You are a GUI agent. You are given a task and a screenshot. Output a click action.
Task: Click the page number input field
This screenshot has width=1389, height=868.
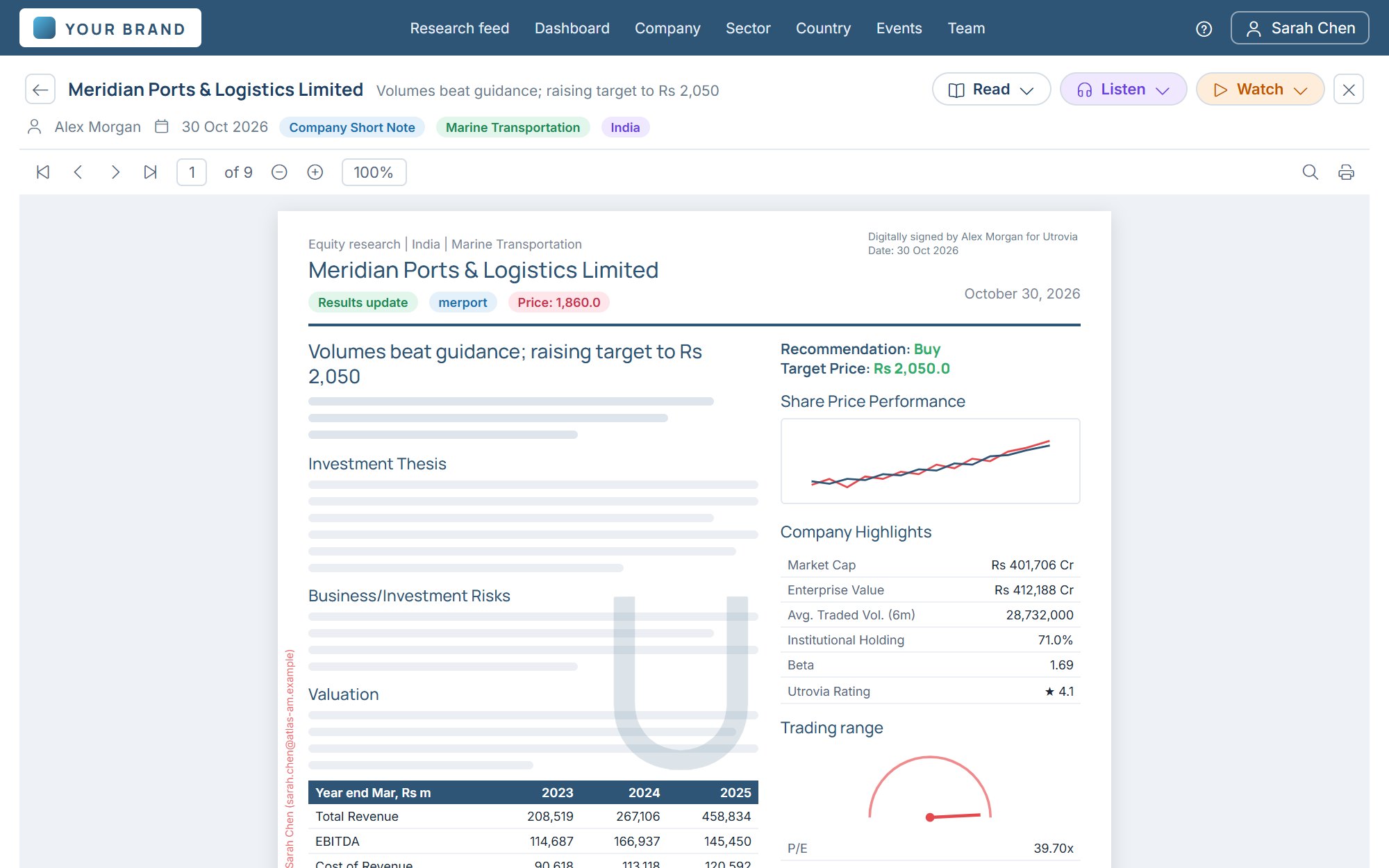tap(192, 172)
